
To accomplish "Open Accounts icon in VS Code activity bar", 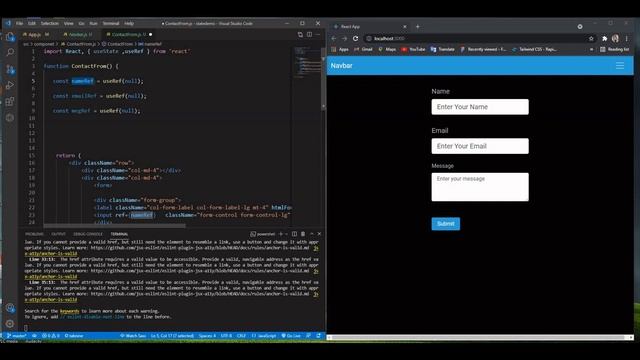I will 10,308.
